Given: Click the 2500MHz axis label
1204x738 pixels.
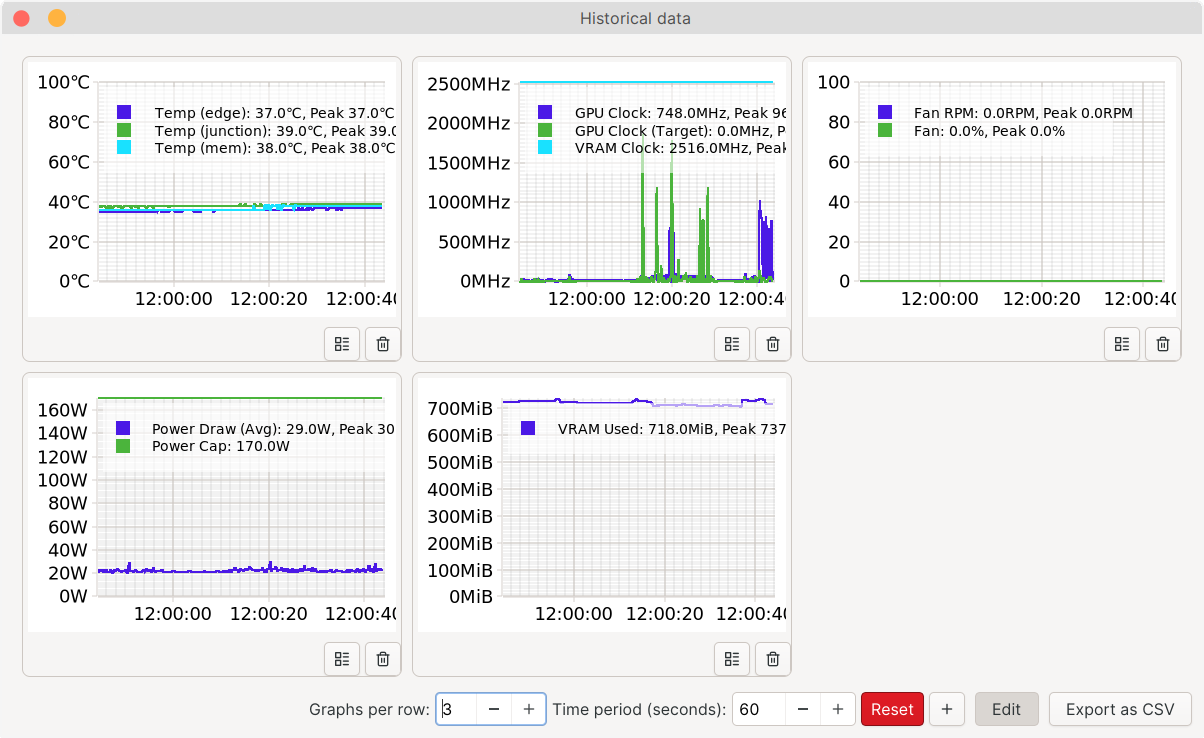Looking at the screenshot, I should pyautogui.click(x=469, y=83).
